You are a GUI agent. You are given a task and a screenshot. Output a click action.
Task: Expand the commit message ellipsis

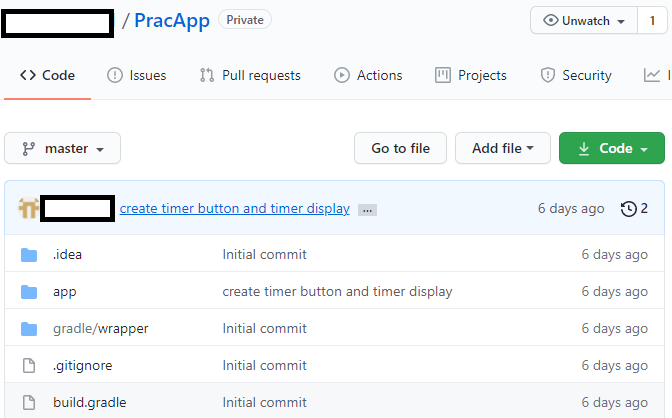[x=367, y=210]
